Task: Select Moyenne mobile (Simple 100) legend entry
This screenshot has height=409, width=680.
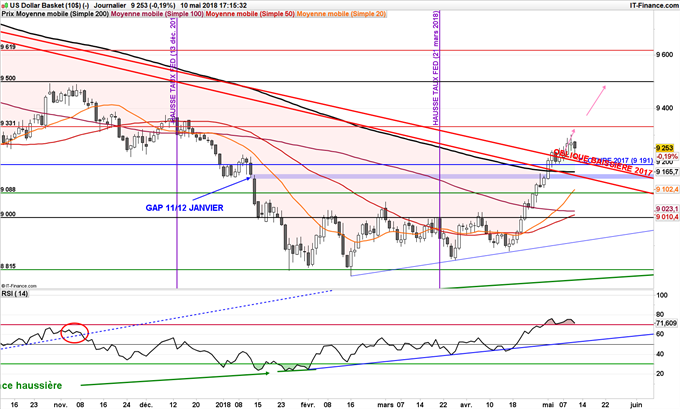Action: pyautogui.click(x=158, y=14)
